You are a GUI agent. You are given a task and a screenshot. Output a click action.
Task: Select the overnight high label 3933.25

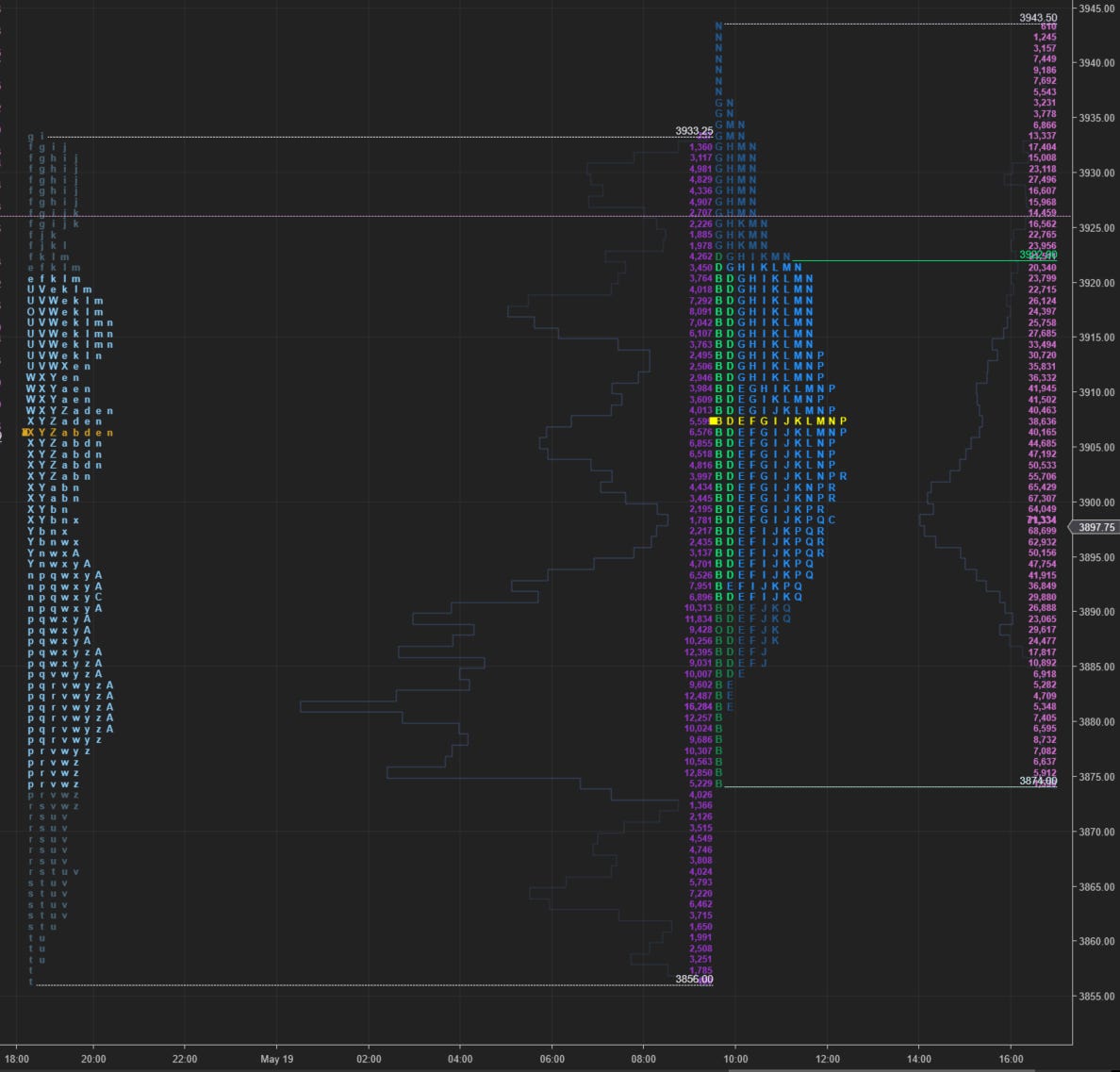tap(694, 131)
